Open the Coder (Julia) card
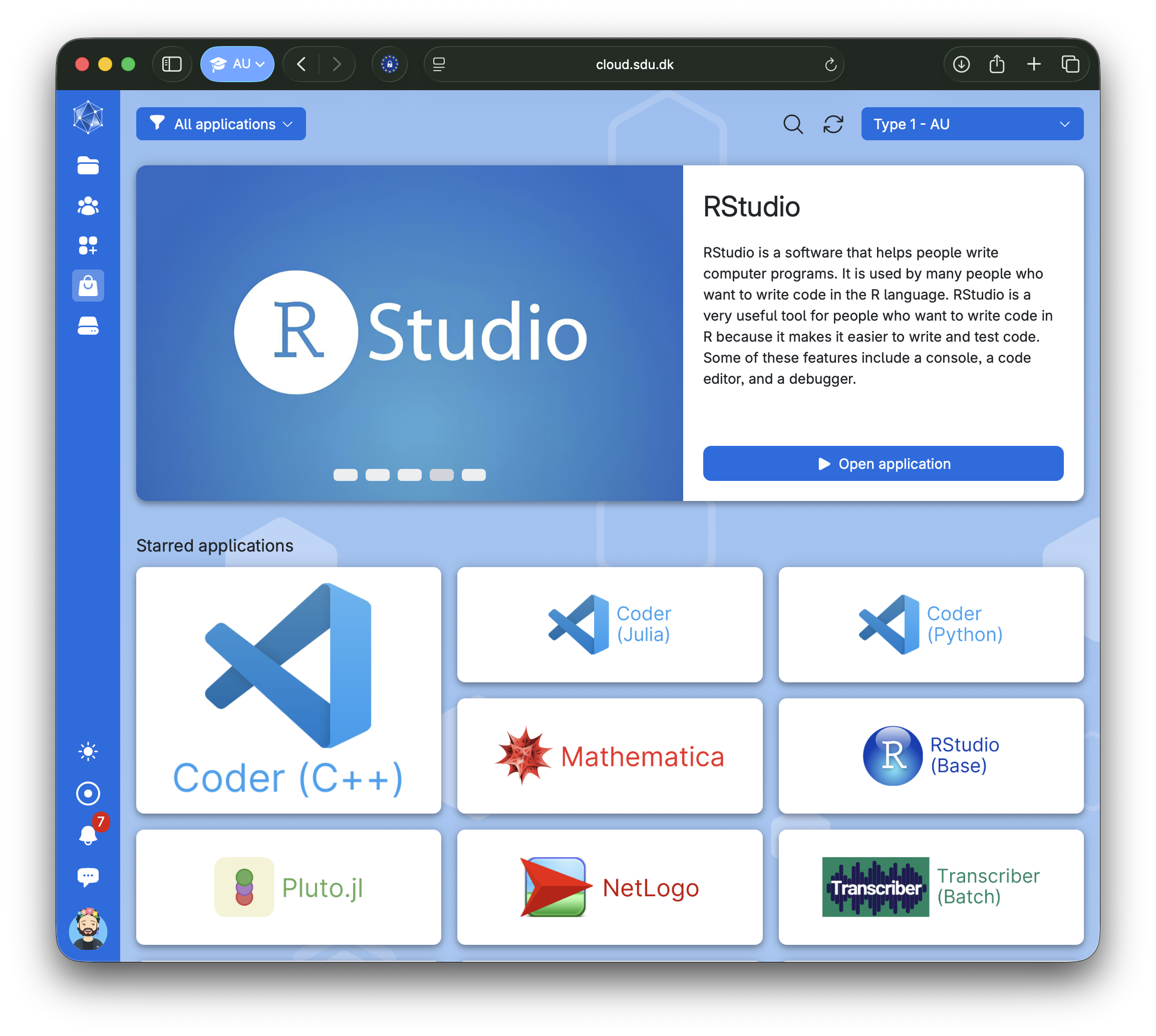 coord(610,624)
